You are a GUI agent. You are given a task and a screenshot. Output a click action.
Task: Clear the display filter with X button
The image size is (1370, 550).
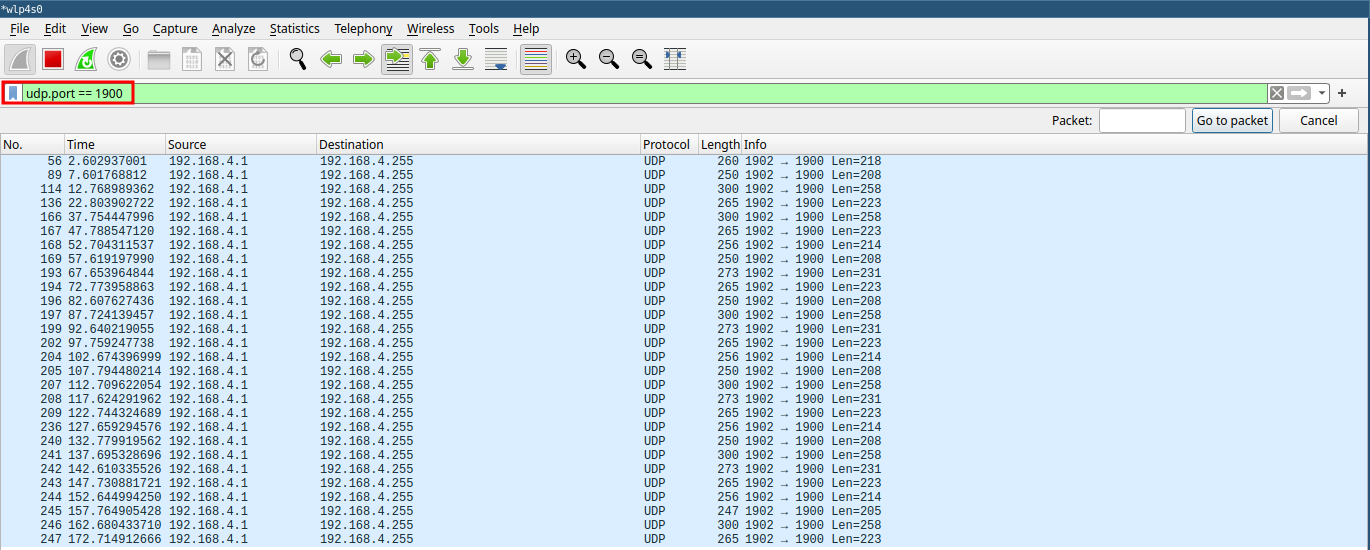pos(1276,93)
